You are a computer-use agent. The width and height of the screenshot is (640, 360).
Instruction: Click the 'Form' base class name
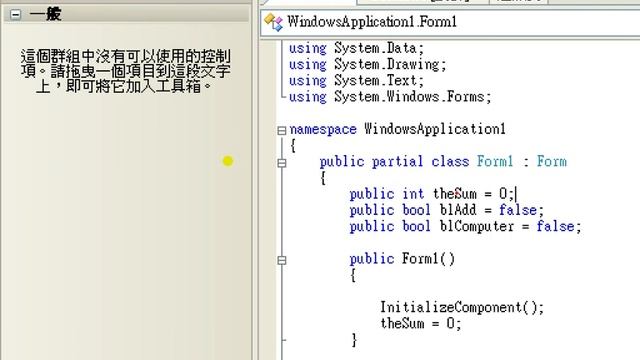[552, 161]
